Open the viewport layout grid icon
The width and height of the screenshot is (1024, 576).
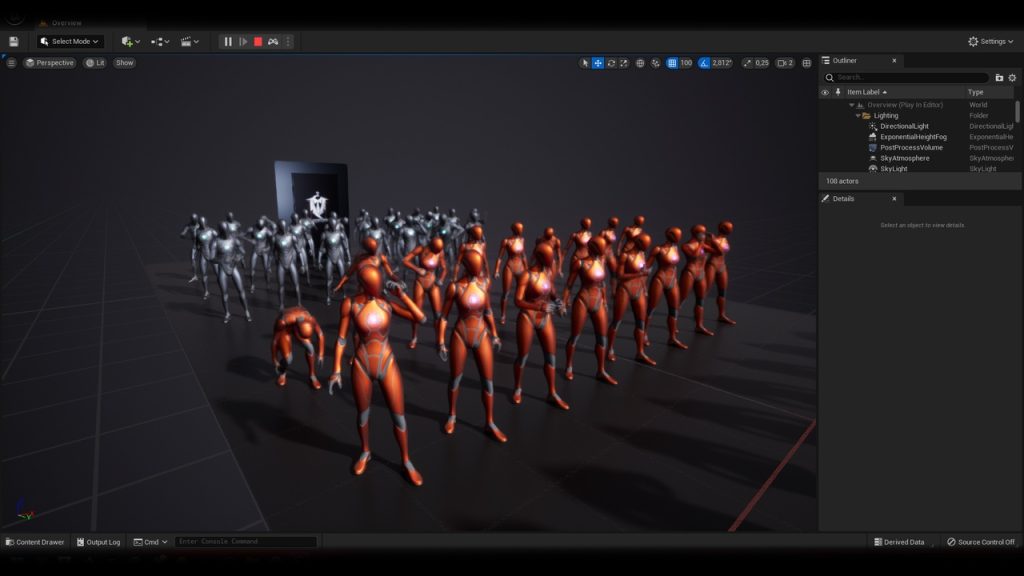[x=807, y=63]
